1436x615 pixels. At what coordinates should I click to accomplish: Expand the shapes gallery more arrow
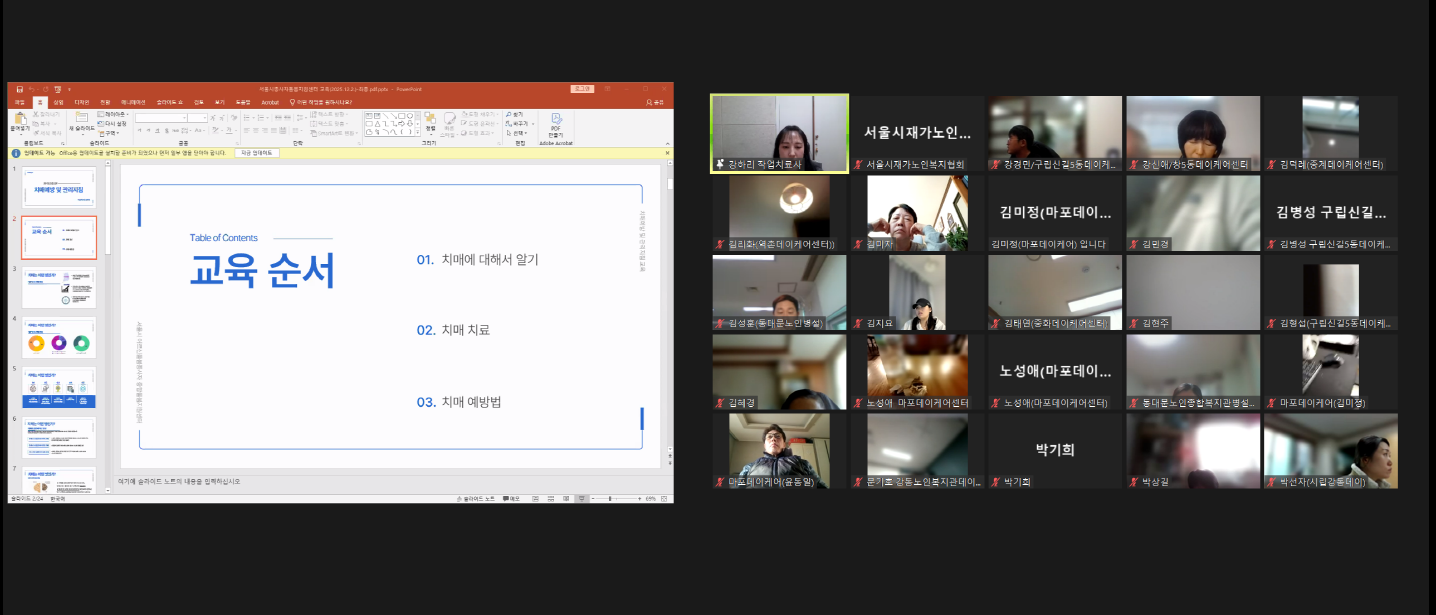pos(416,132)
